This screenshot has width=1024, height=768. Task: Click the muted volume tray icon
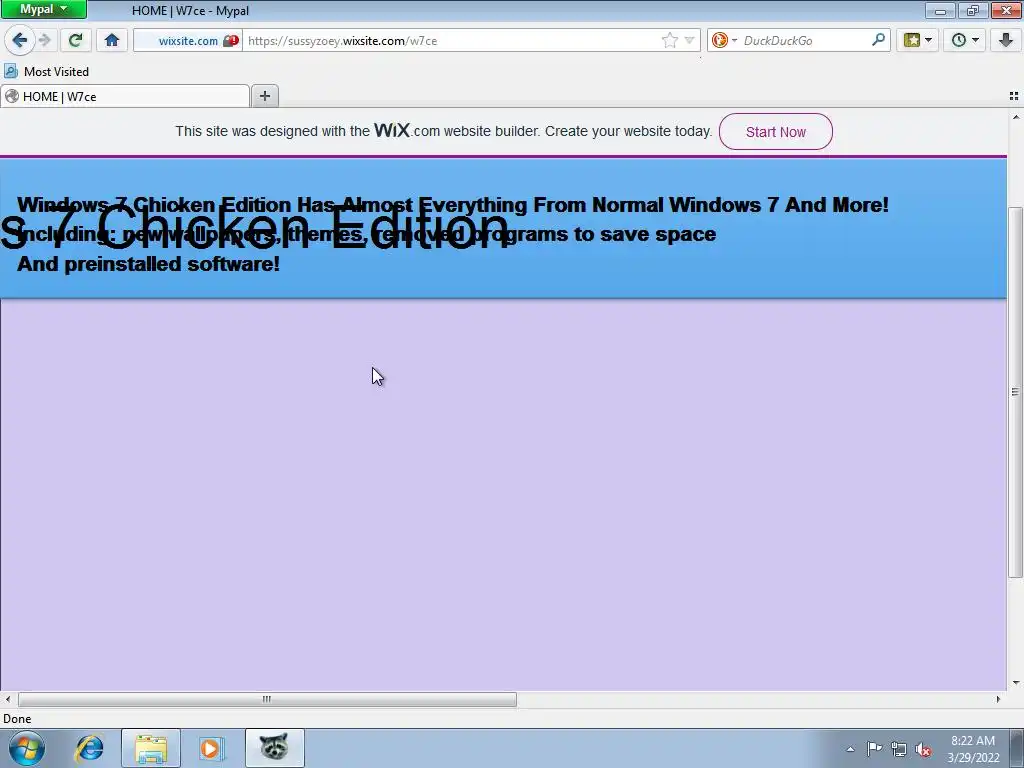tap(923, 749)
